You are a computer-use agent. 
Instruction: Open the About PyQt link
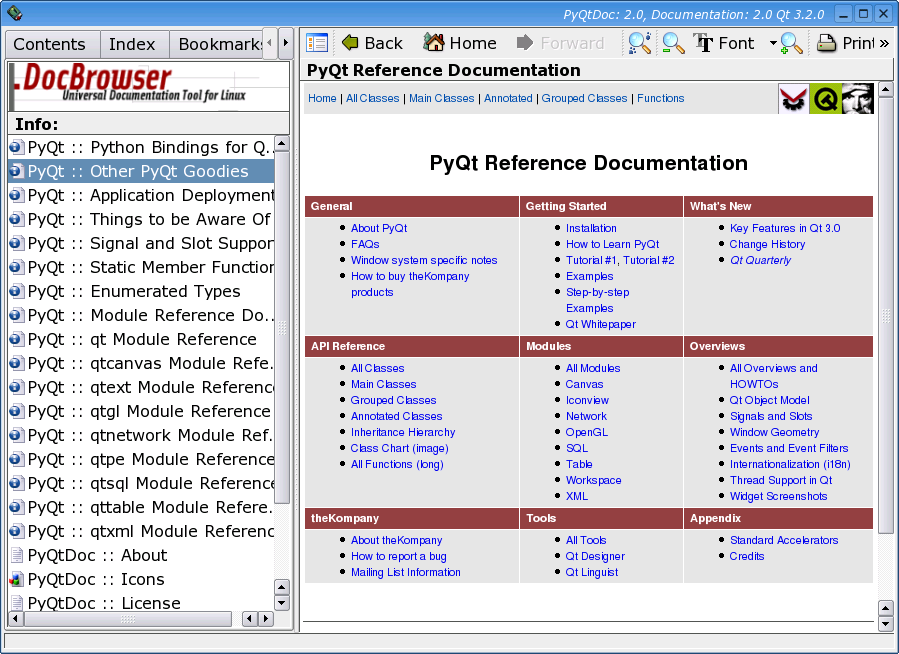pyautogui.click(x=379, y=228)
